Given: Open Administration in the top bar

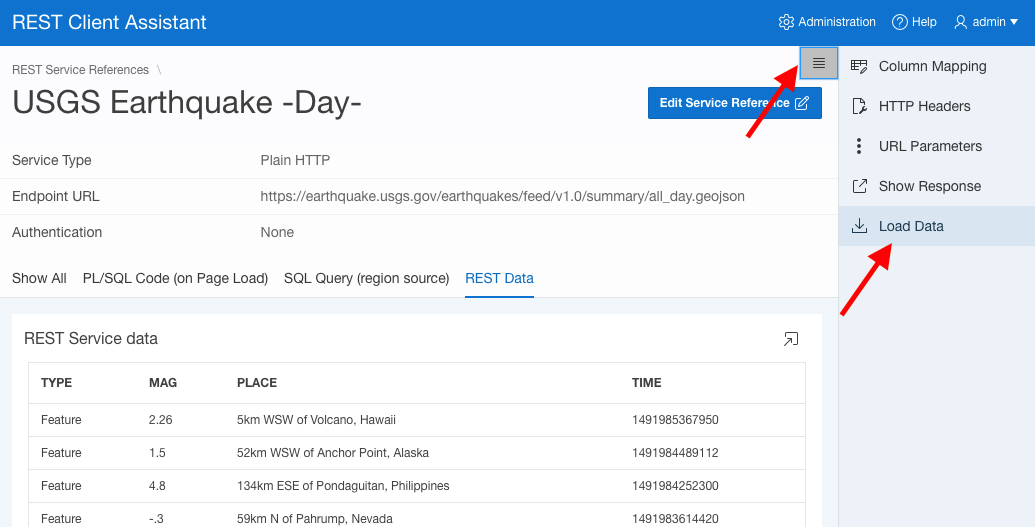Looking at the screenshot, I should pos(827,22).
